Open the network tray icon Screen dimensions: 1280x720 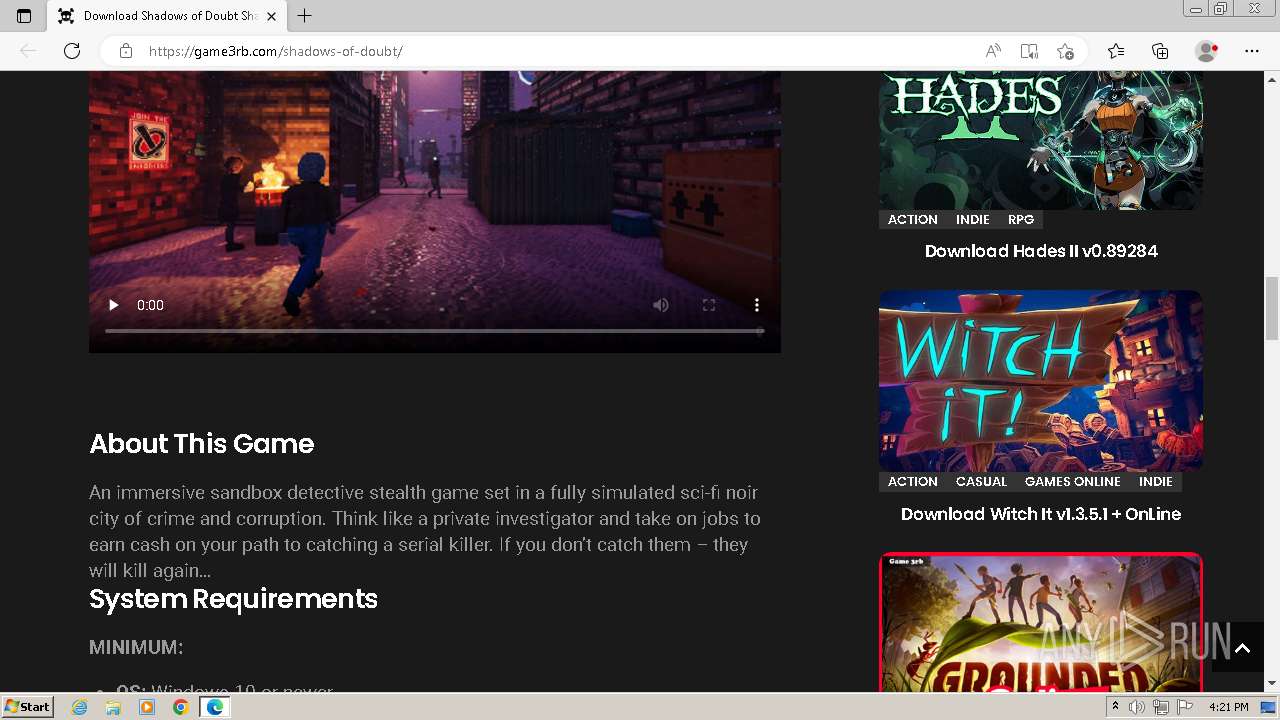[x=1161, y=707]
